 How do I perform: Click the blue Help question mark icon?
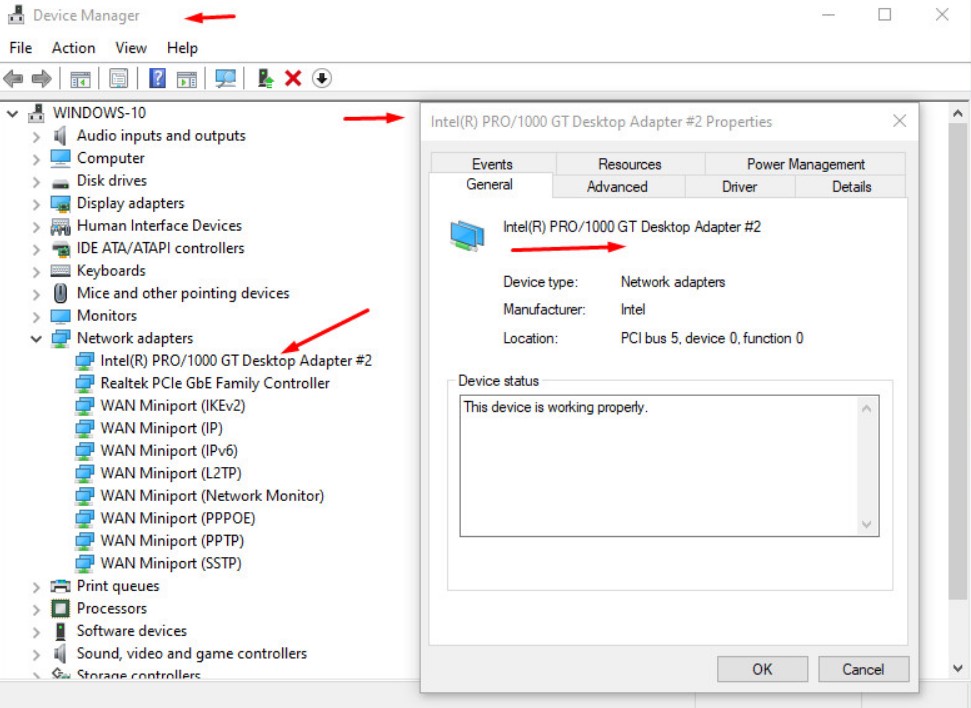tap(157, 79)
